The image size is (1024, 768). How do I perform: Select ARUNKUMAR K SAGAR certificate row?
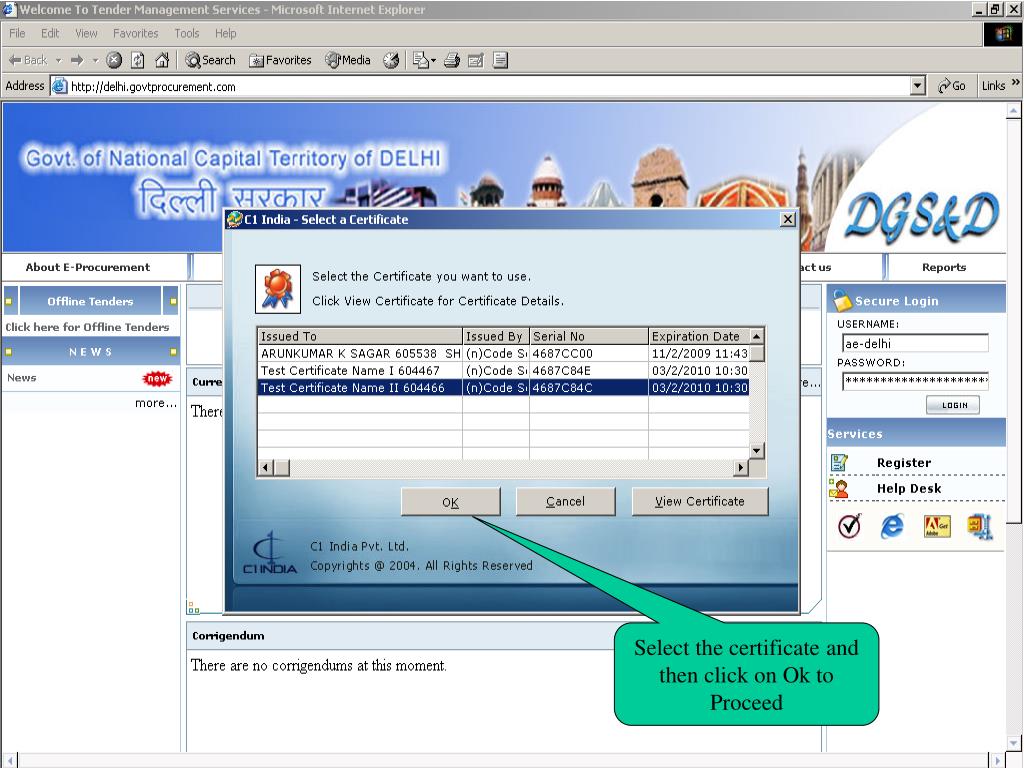[504, 353]
